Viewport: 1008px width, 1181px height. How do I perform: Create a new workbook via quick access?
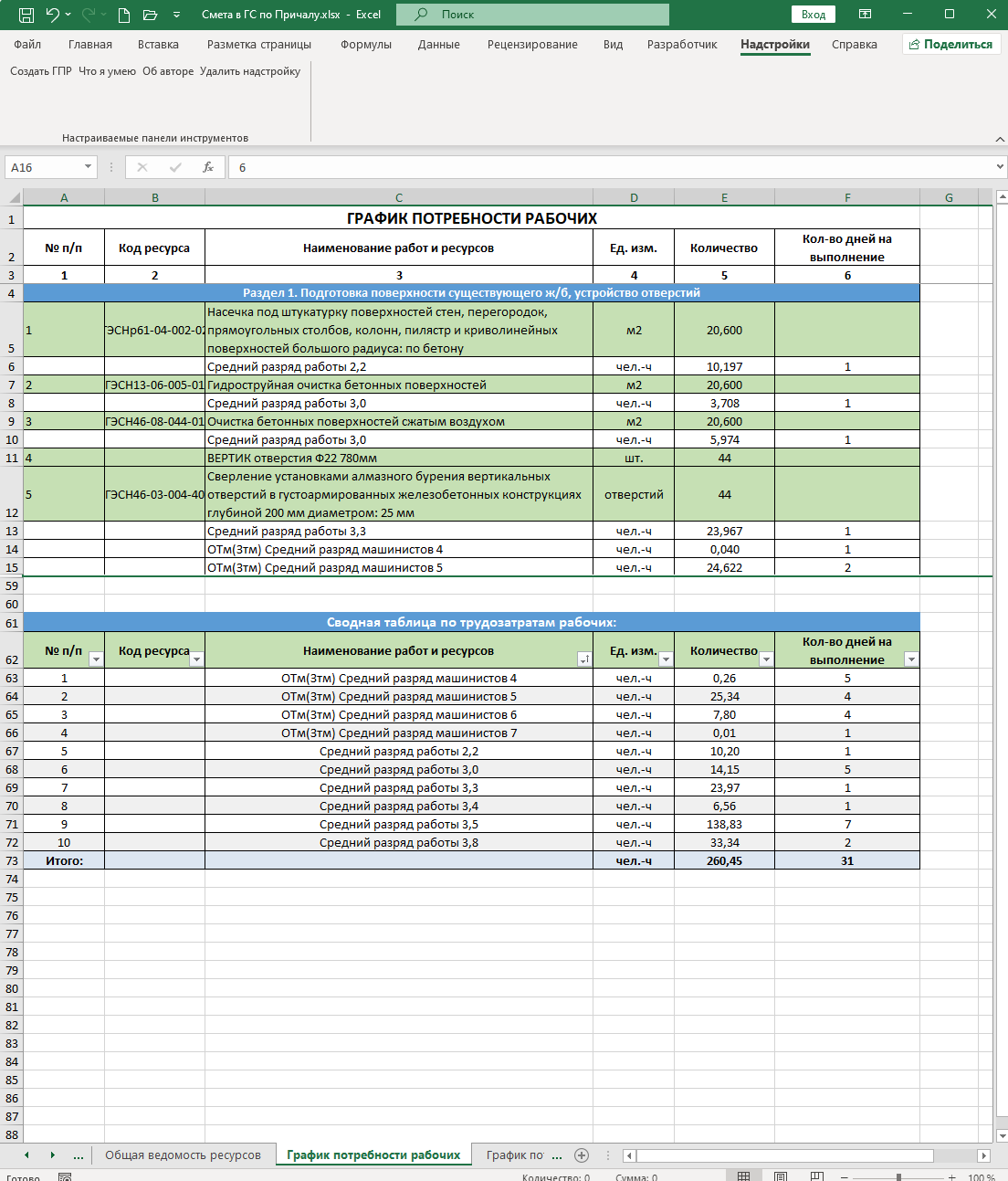coord(124,15)
